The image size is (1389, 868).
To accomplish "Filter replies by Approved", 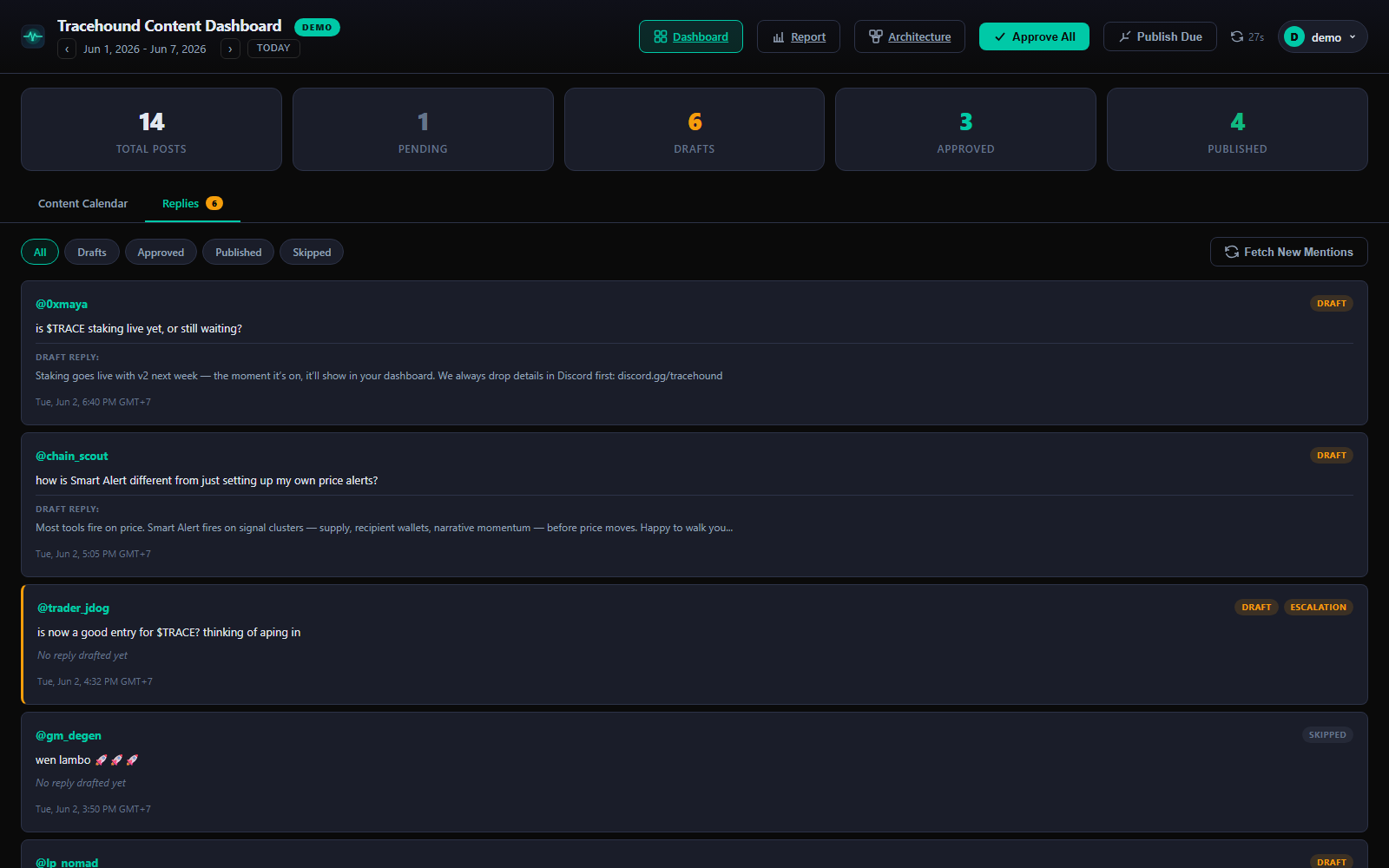I will (x=161, y=253).
